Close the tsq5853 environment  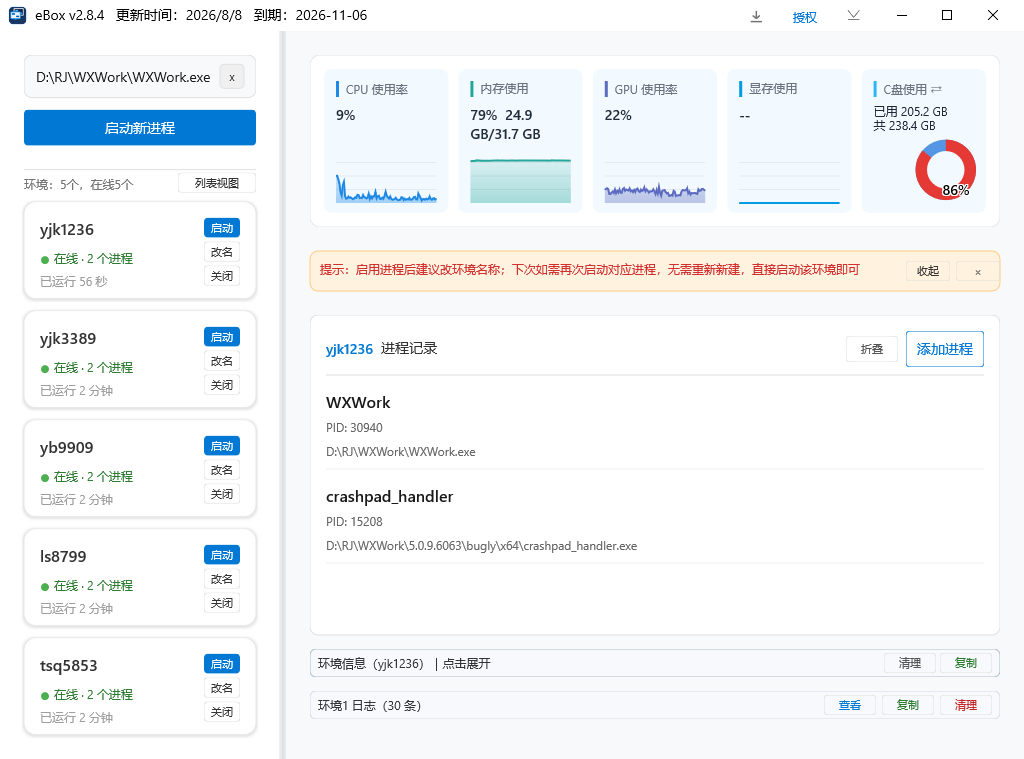coord(222,713)
